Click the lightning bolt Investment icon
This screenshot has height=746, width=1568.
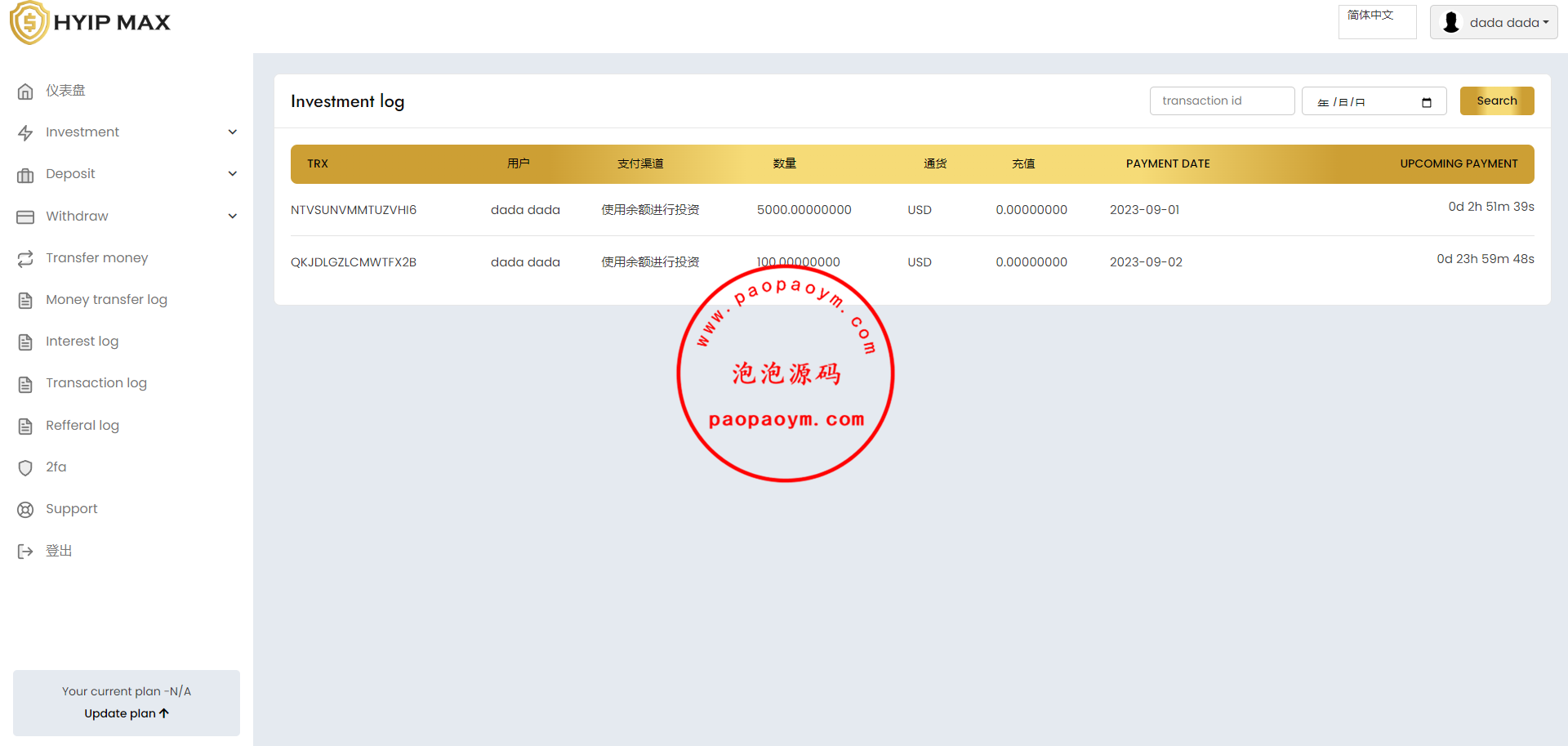pyautogui.click(x=25, y=133)
